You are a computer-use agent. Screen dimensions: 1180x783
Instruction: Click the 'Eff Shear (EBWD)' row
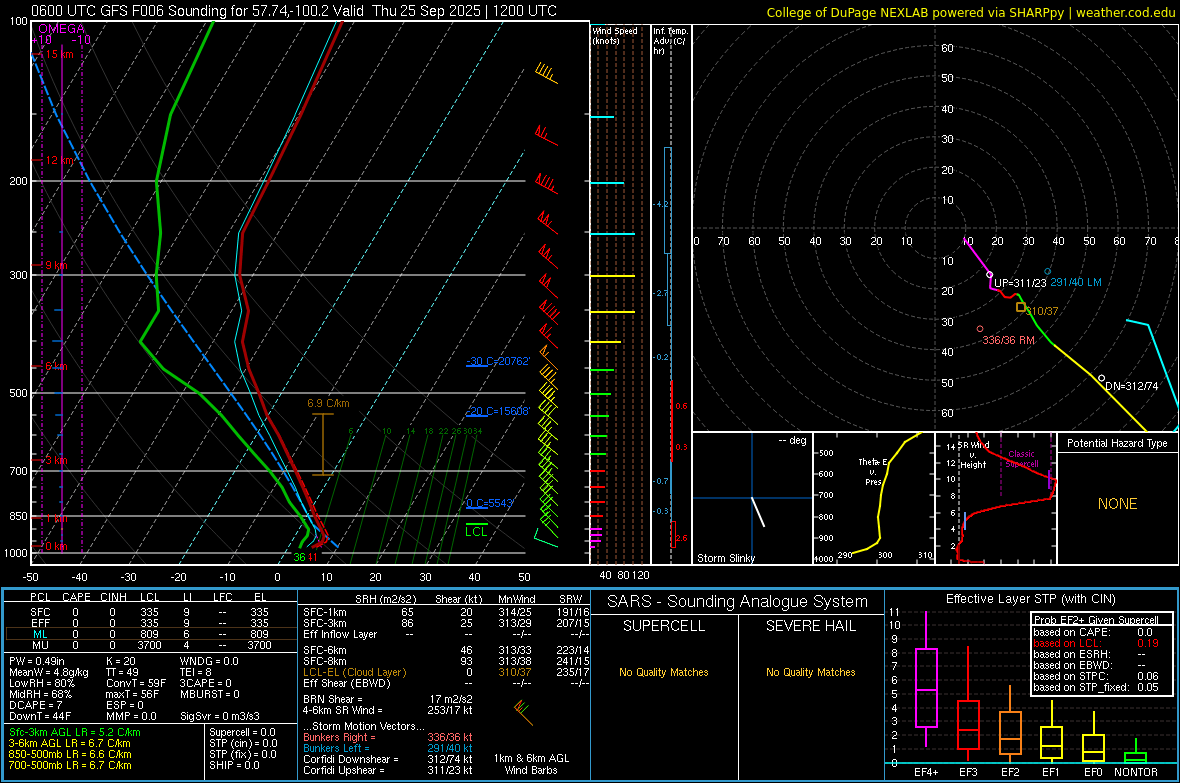(446, 683)
